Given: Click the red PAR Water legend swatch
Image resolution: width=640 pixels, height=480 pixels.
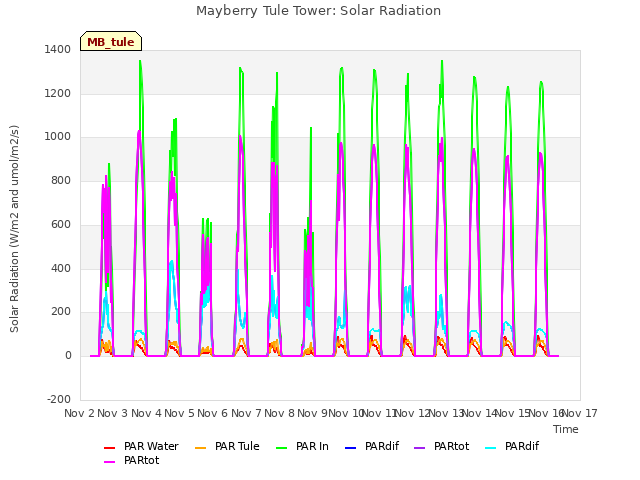Looking at the screenshot, I should 109,447.
